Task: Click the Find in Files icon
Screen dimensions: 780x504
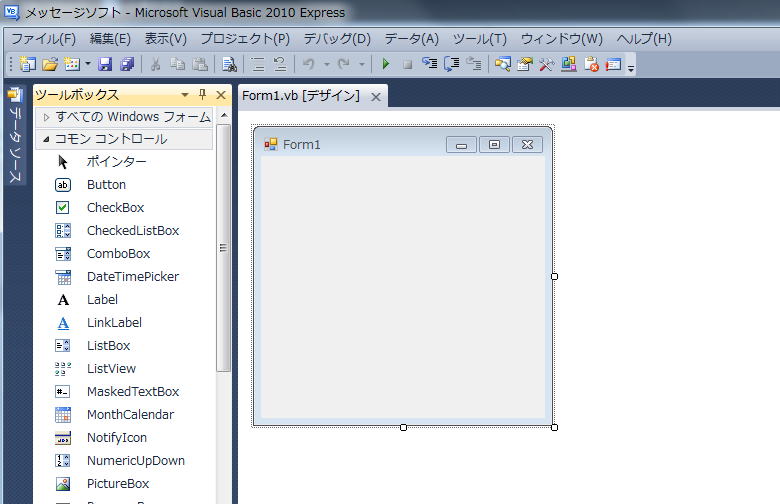Action: [x=229, y=64]
